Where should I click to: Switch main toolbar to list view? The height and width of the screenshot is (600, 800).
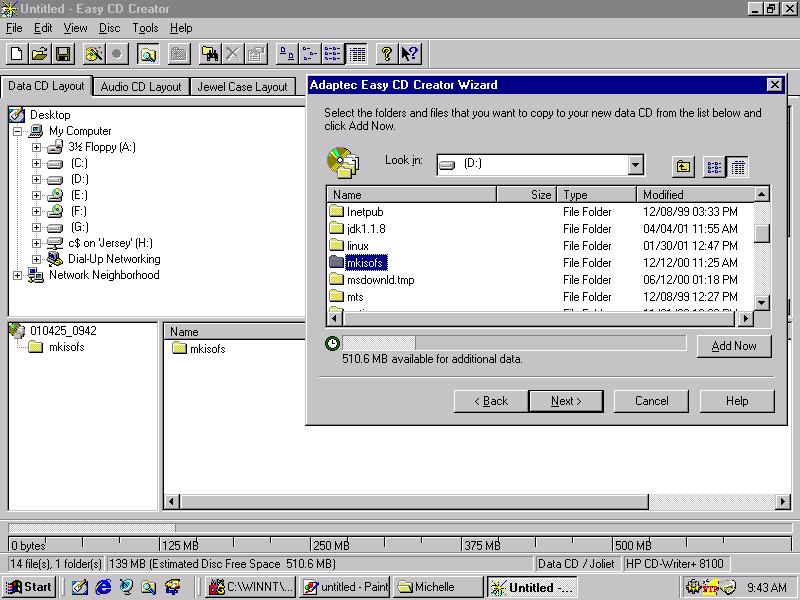coord(333,54)
